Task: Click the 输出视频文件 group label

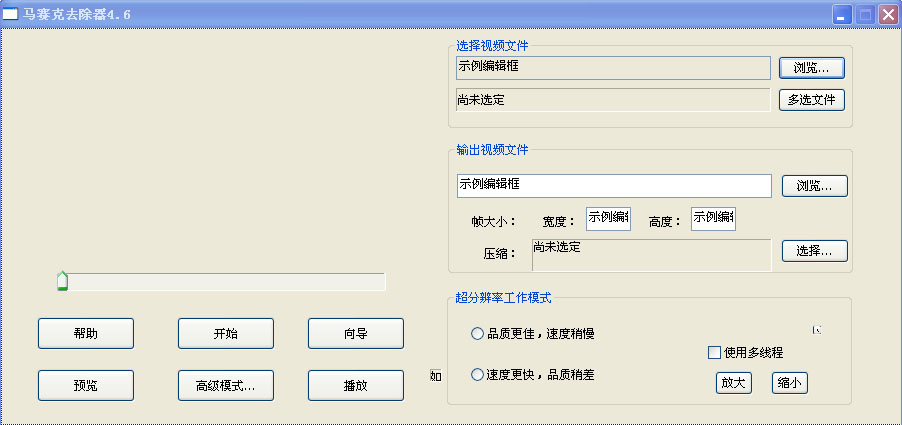Action: coord(492,150)
